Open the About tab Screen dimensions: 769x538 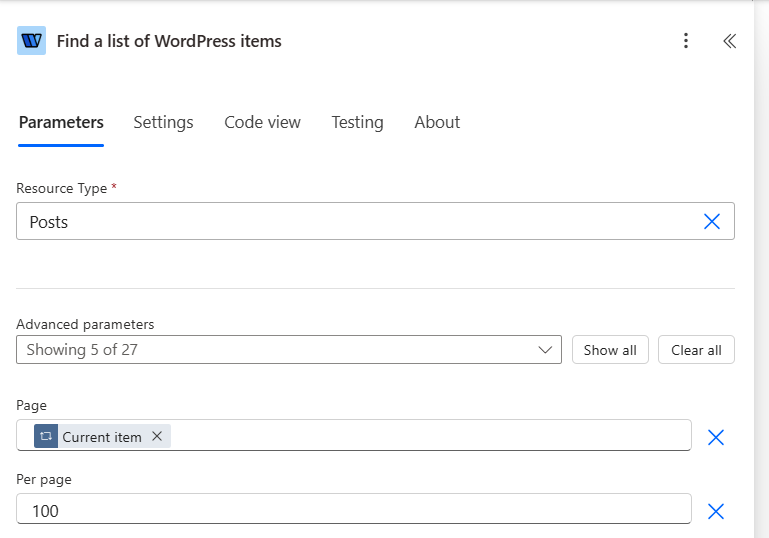[437, 122]
